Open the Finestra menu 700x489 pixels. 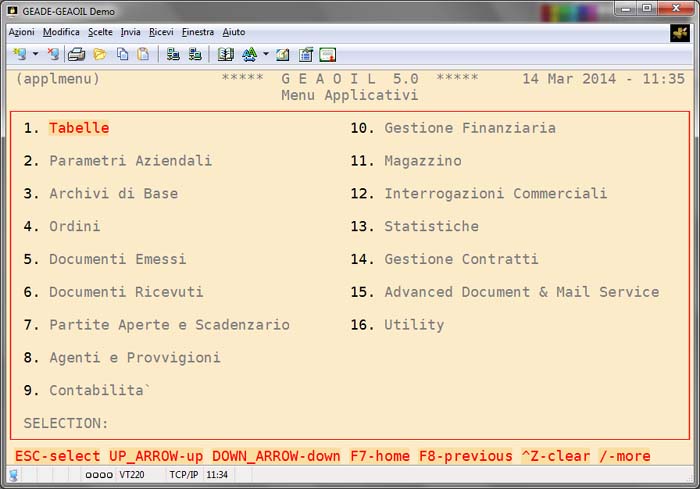pyautogui.click(x=197, y=32)
